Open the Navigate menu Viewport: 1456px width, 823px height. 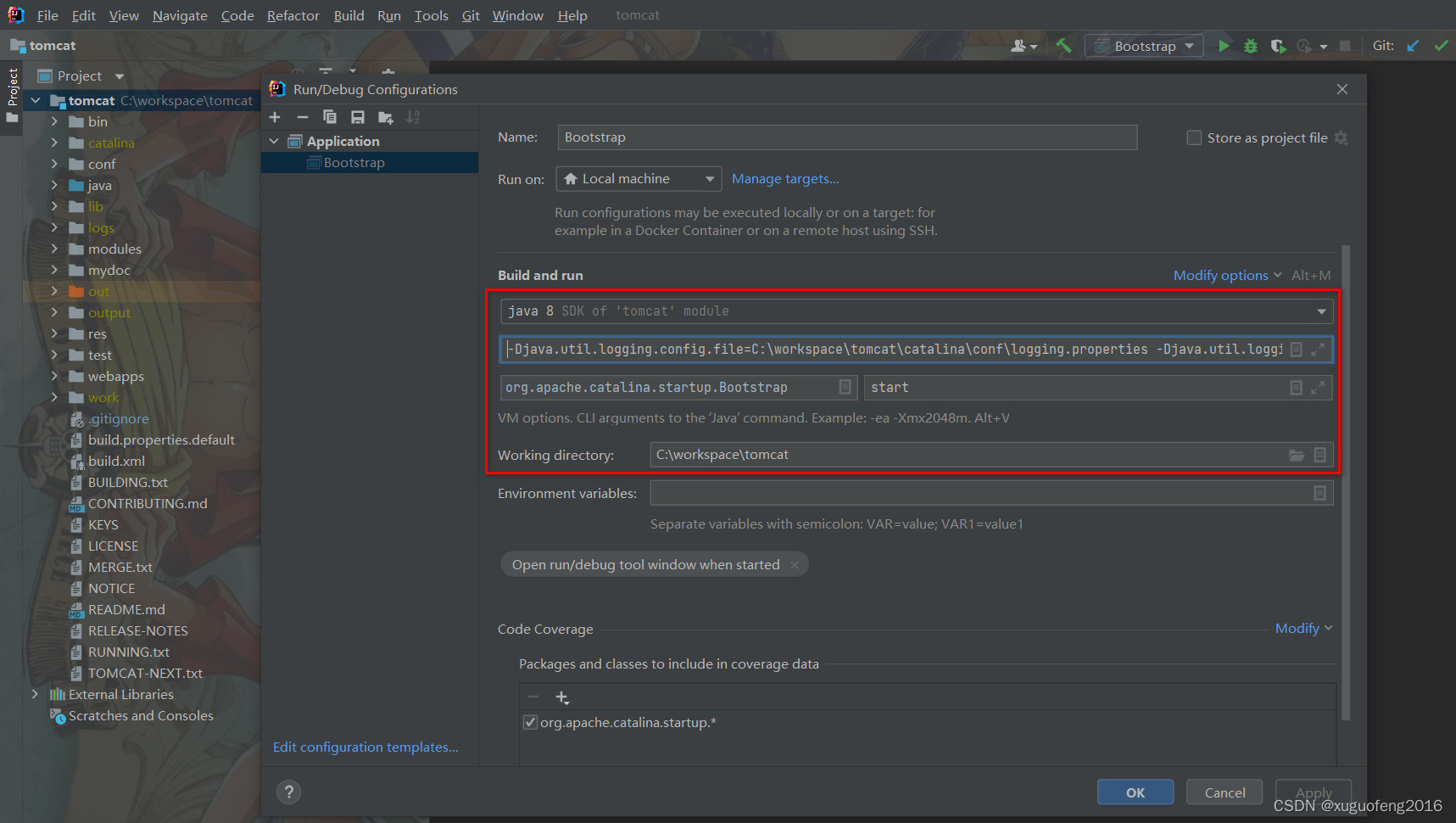(x=180, y=15)
